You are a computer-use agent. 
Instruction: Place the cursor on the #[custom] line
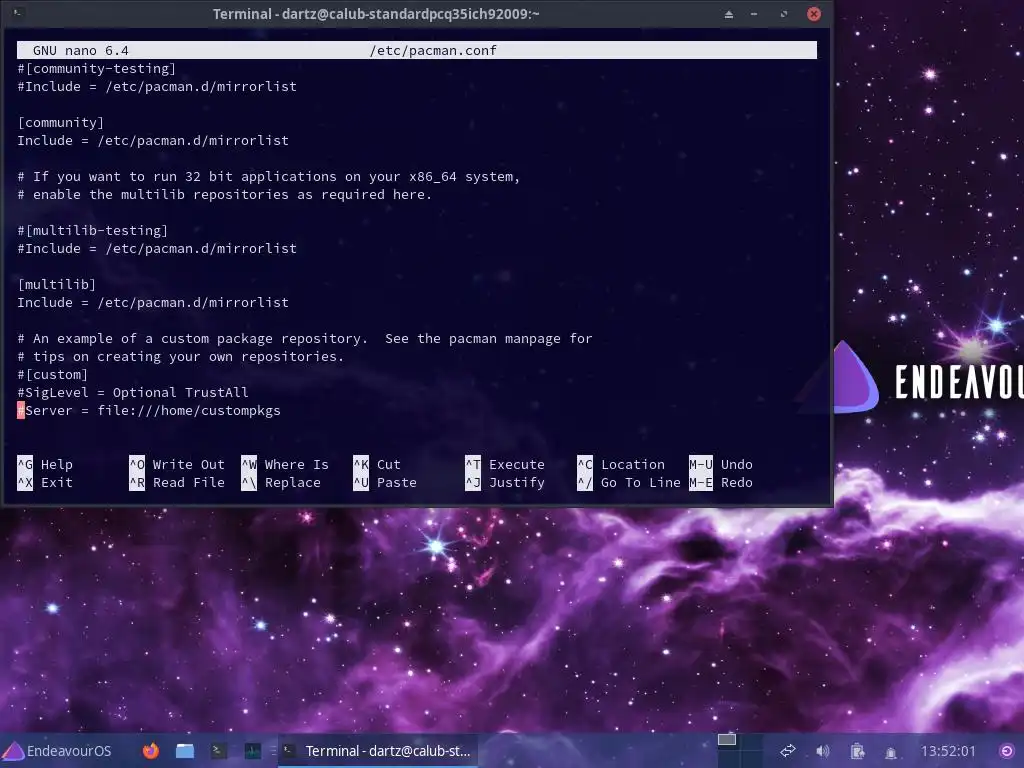pos(53,375)
